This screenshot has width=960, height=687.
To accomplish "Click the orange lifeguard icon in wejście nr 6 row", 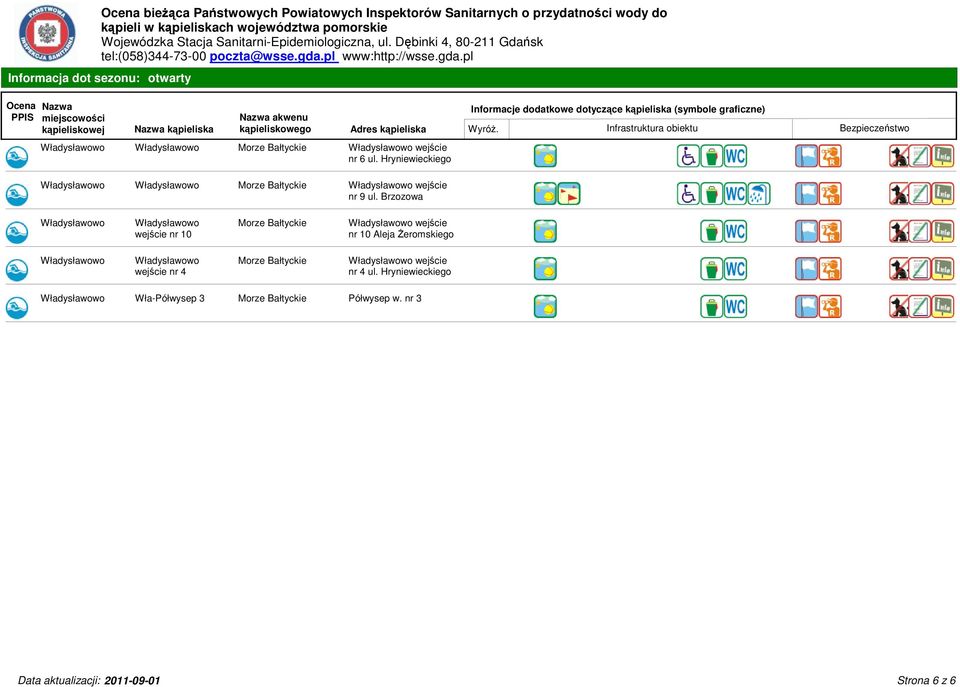I will click(830, 156).
